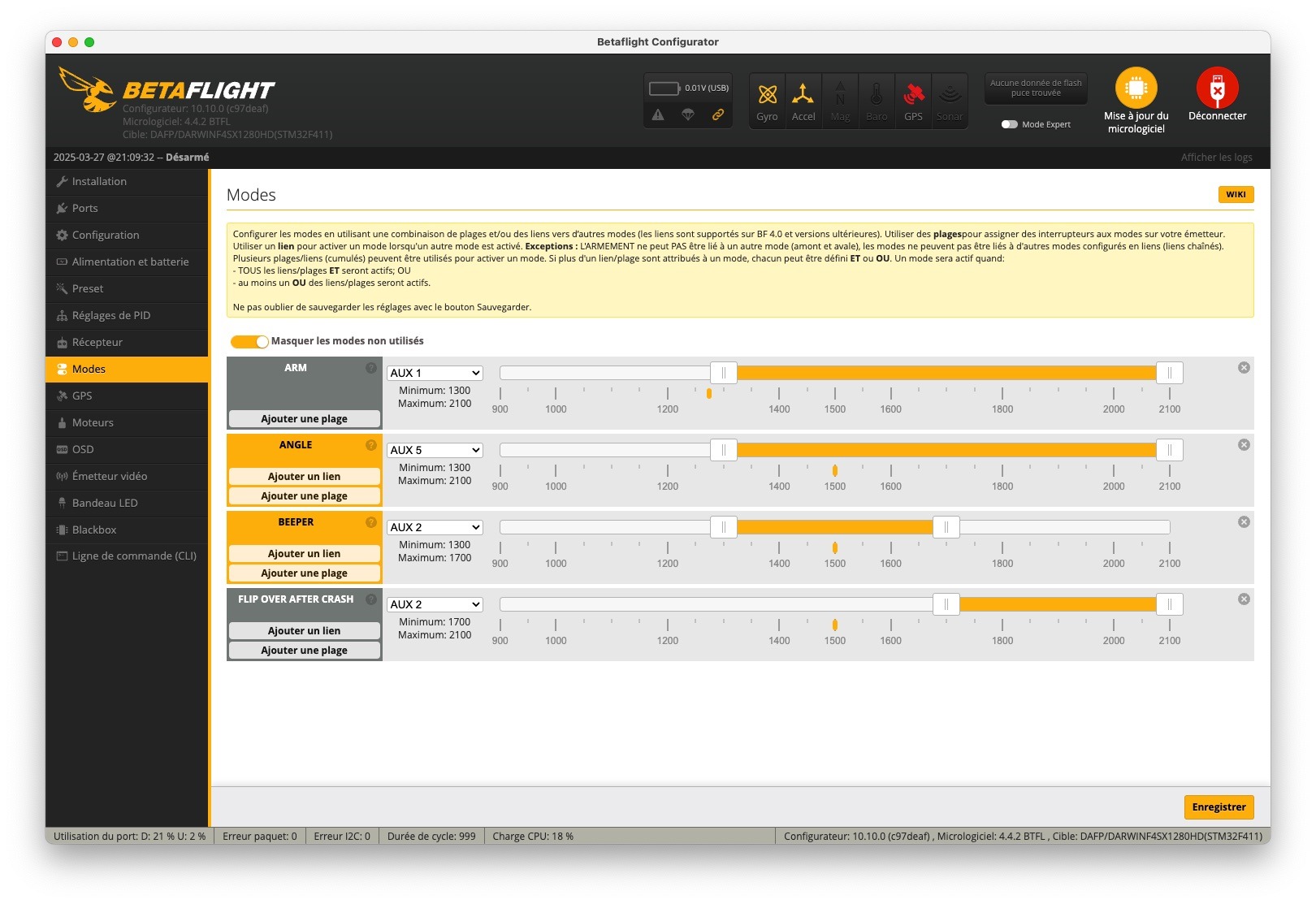Open FLIP OVER AFTER CRASH AUX 2 dropdown
This screenshot has width=1316, height=904.
pyautogui.click(x=435, y=604)
